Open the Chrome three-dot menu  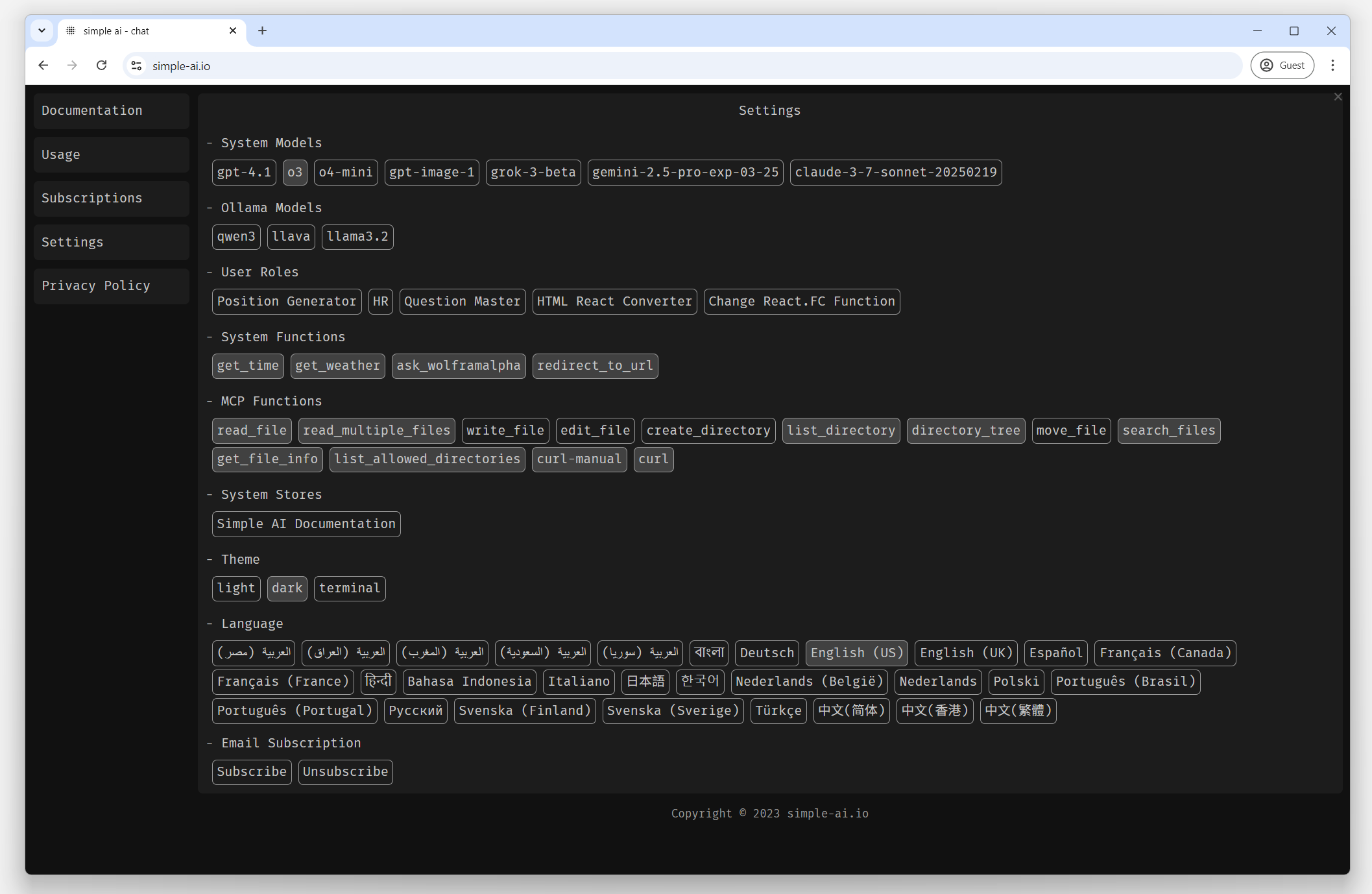1332,66
